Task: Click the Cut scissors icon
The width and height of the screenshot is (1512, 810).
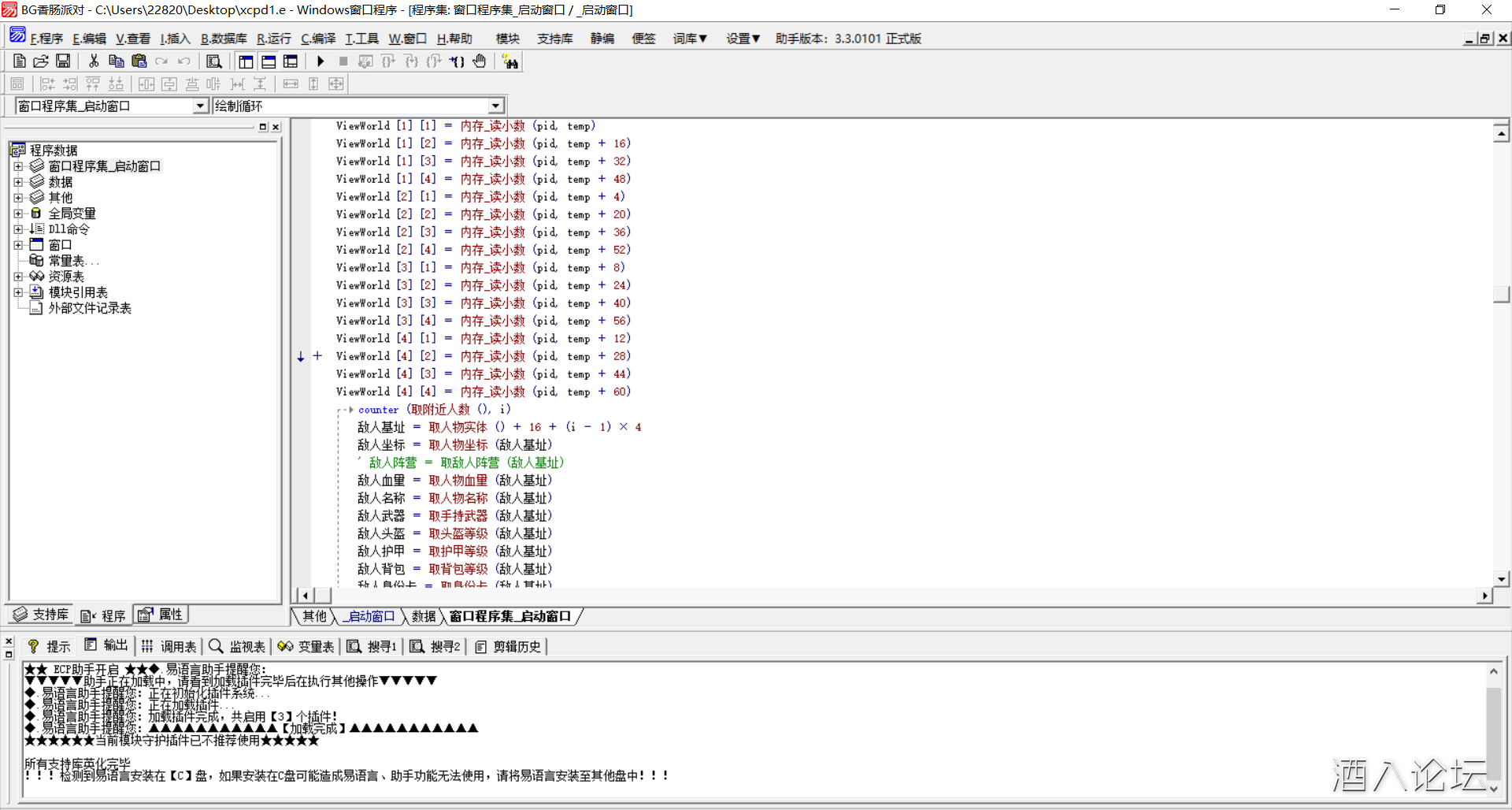Action: point(94,61)
